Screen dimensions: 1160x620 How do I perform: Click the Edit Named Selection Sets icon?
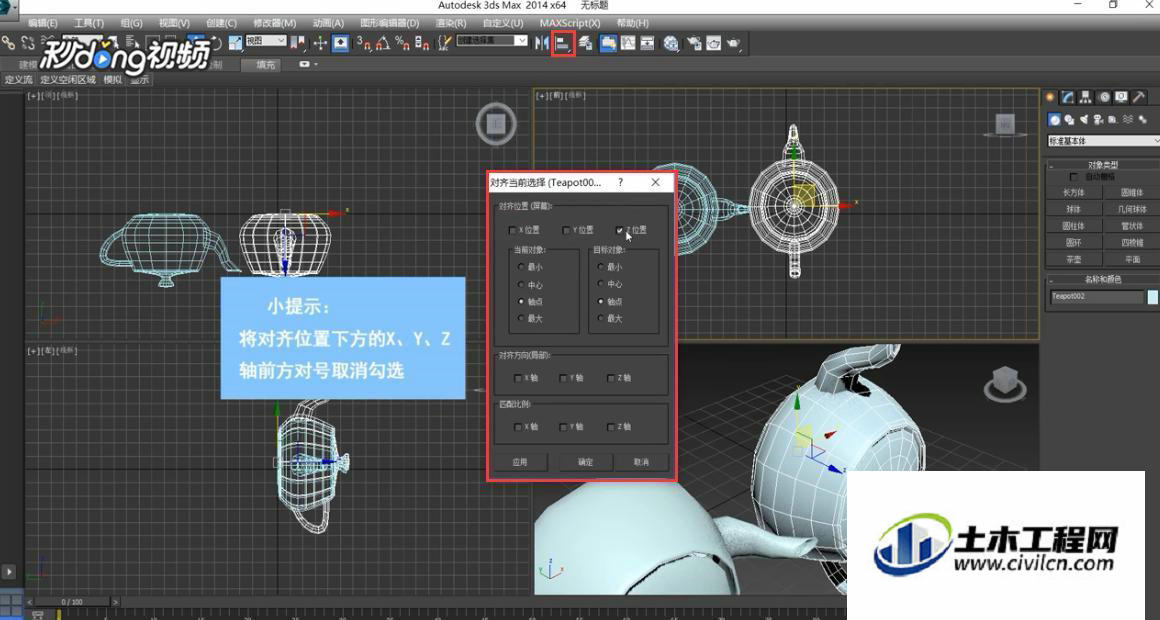[x=444, y=43]
